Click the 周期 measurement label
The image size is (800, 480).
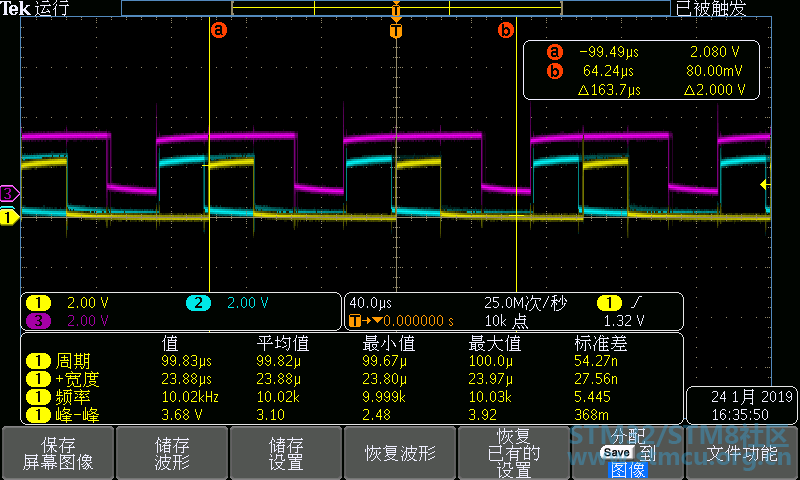click(73, 361)
